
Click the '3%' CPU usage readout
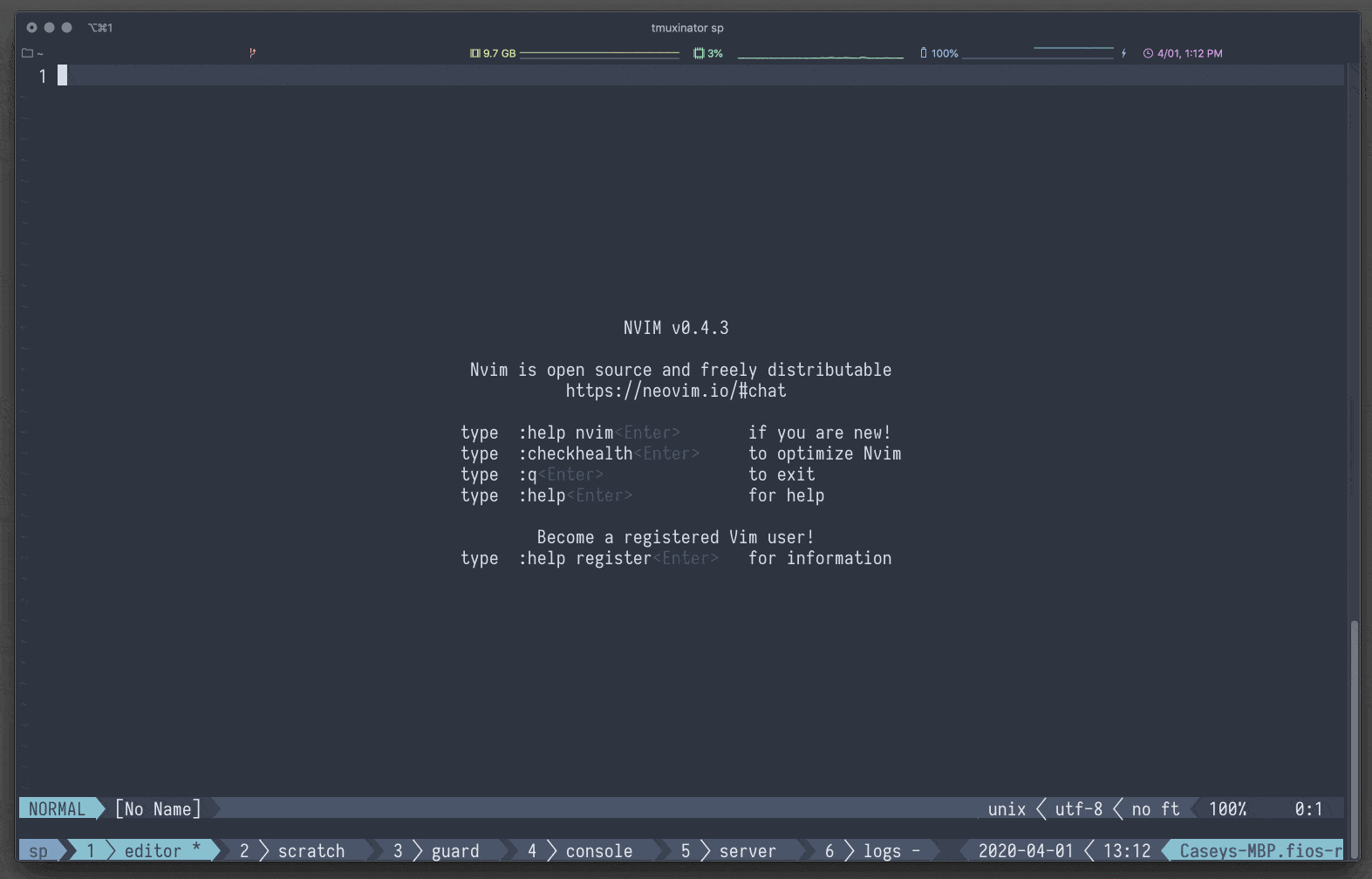715,53
